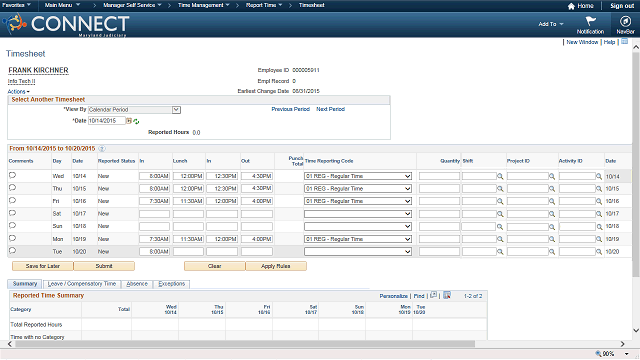Go to the Next Period link
The image size is (640, 360).
pyautogui.click(x=330, y=109)
